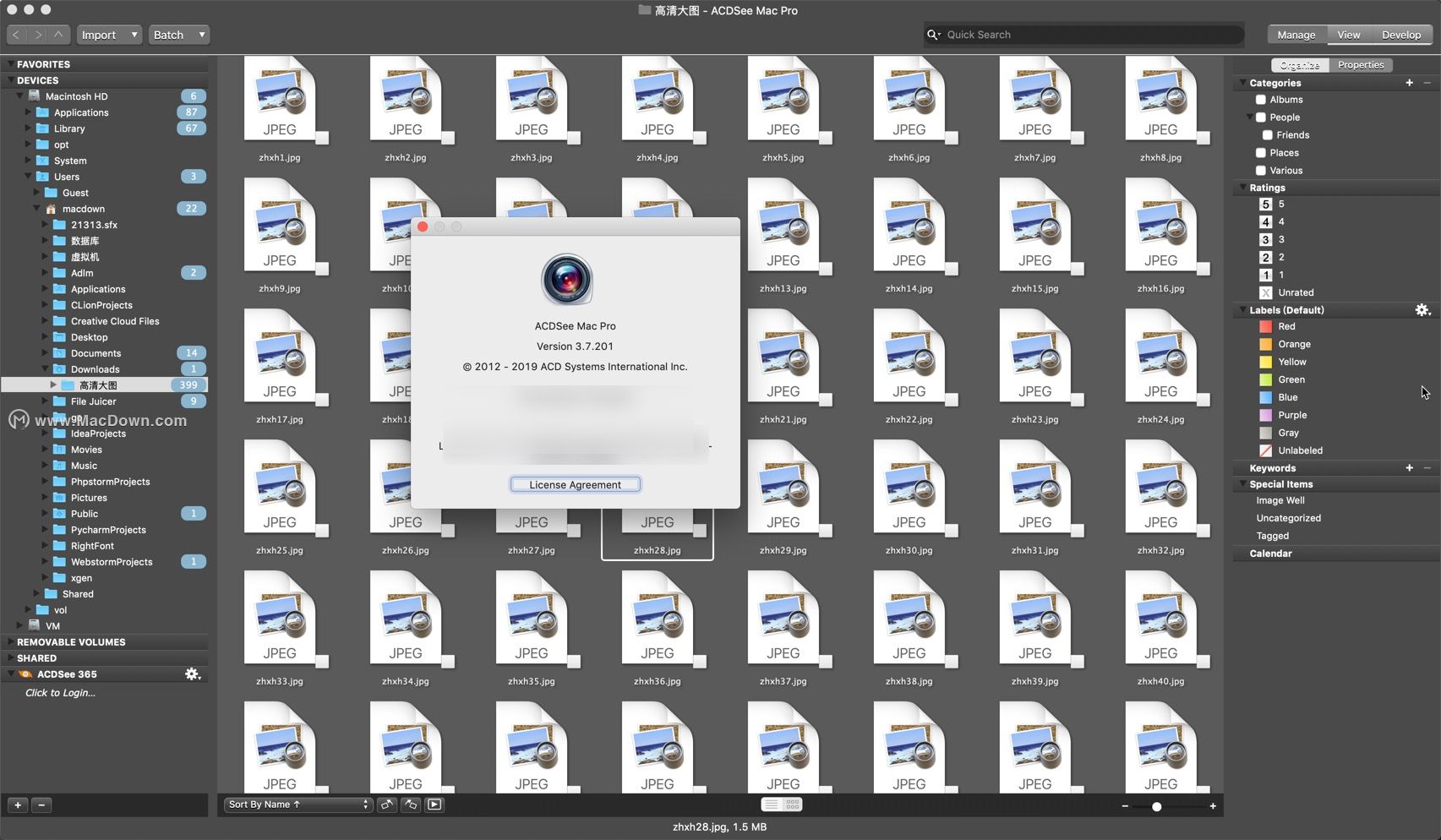Click the magnifier icon in Quick Search
1441x840 pixels.
[933, 35]
